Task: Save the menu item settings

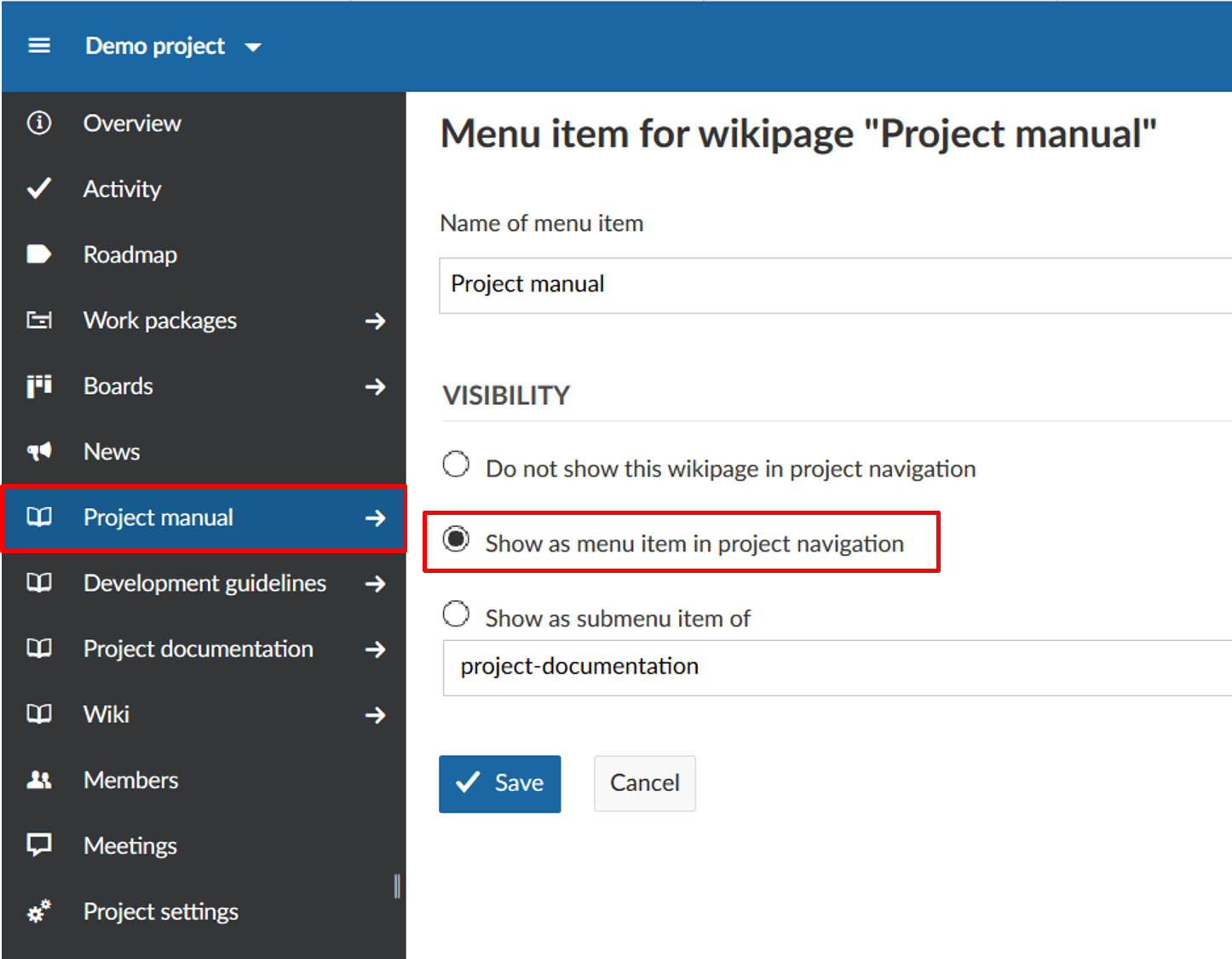Action: coord(499,783)
